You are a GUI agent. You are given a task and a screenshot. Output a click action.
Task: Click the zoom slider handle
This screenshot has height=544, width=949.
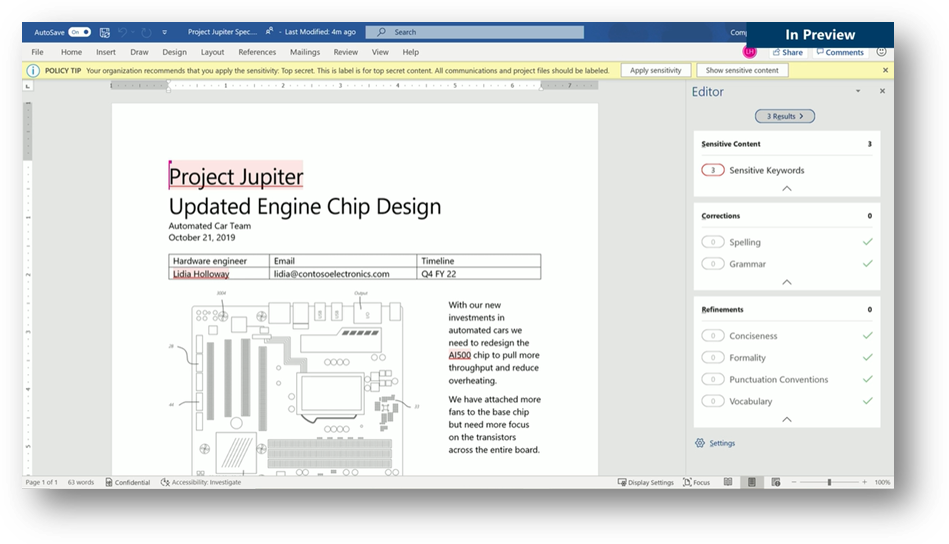click(x=829, y=482)
